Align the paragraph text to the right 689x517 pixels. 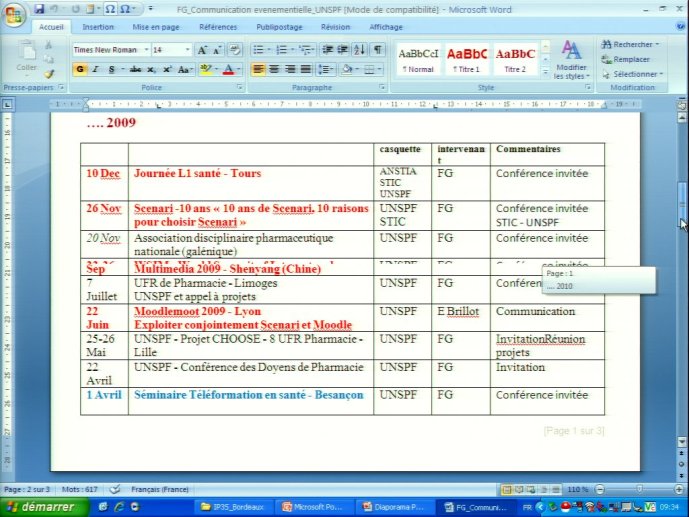(x=290, y=69)
